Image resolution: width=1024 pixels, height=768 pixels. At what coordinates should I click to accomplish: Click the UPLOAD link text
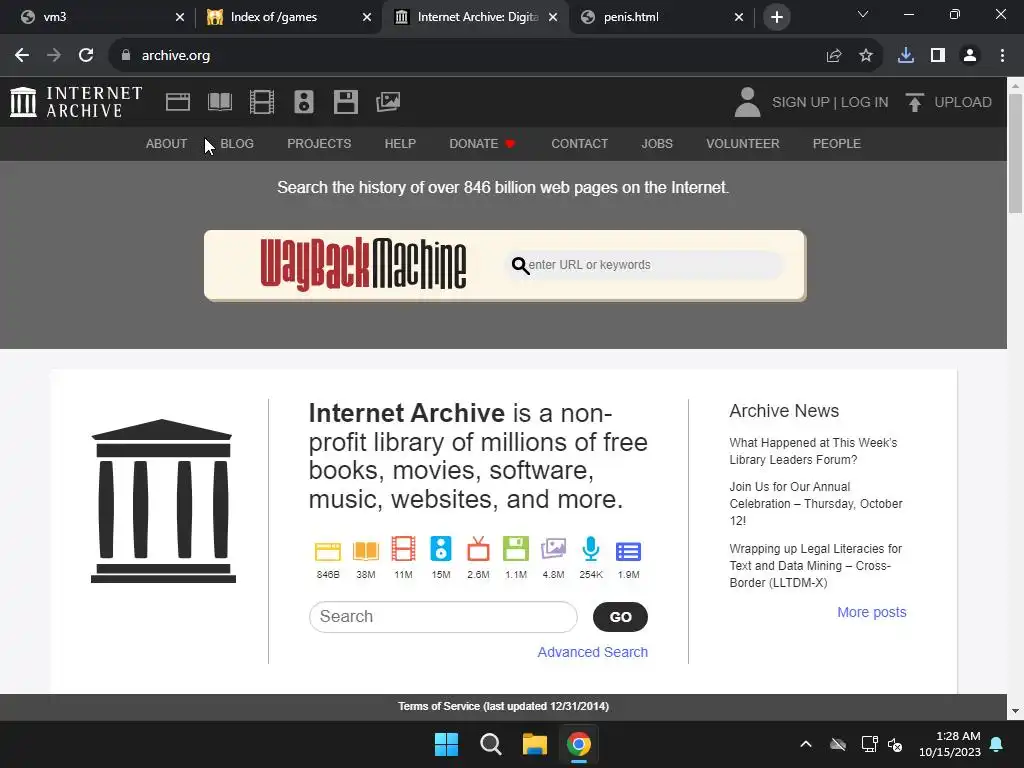[963, 103]
